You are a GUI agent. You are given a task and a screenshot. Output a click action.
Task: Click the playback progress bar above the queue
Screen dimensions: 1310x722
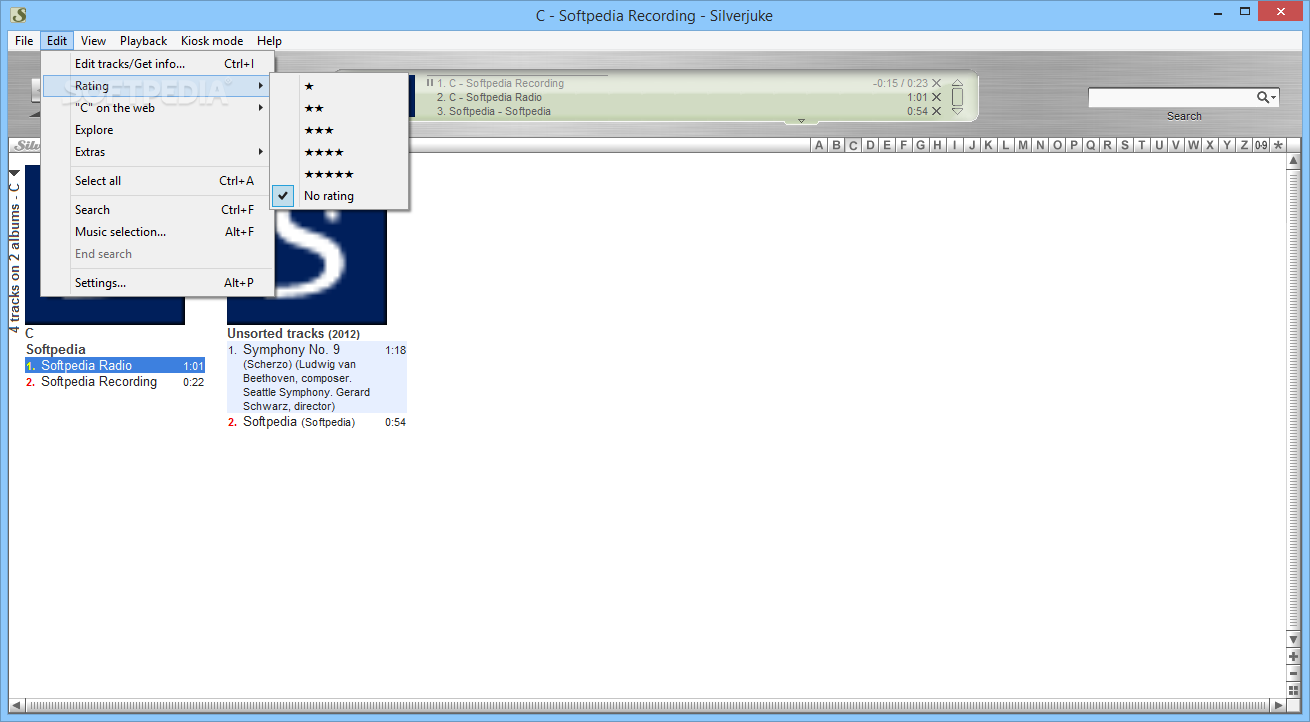click(x=516, y=75)
